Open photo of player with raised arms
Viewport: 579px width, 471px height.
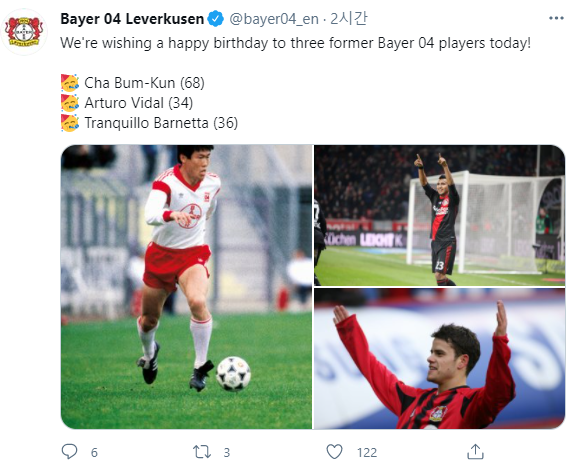(439, 359)
